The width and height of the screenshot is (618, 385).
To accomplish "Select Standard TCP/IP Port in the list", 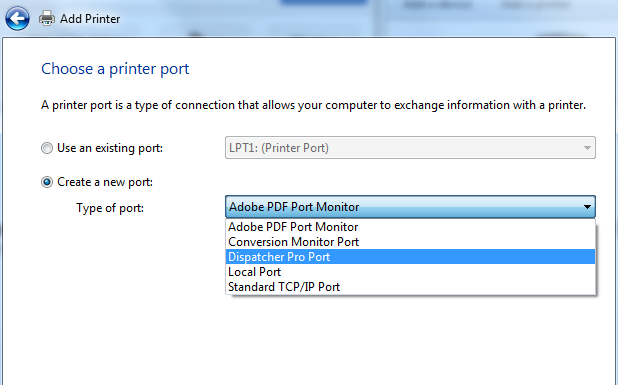I will click(x=410, y=287).
